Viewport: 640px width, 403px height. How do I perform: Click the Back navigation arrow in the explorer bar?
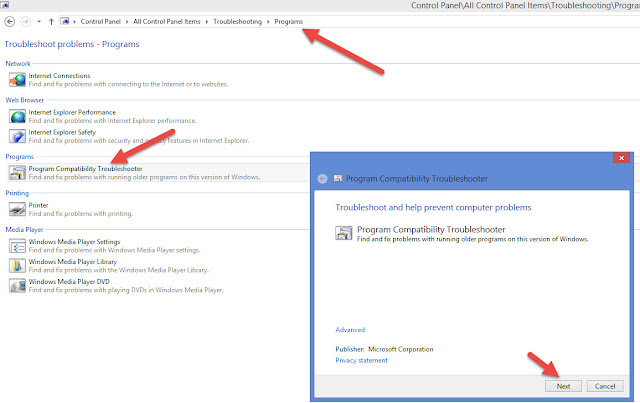click(10, 22)
